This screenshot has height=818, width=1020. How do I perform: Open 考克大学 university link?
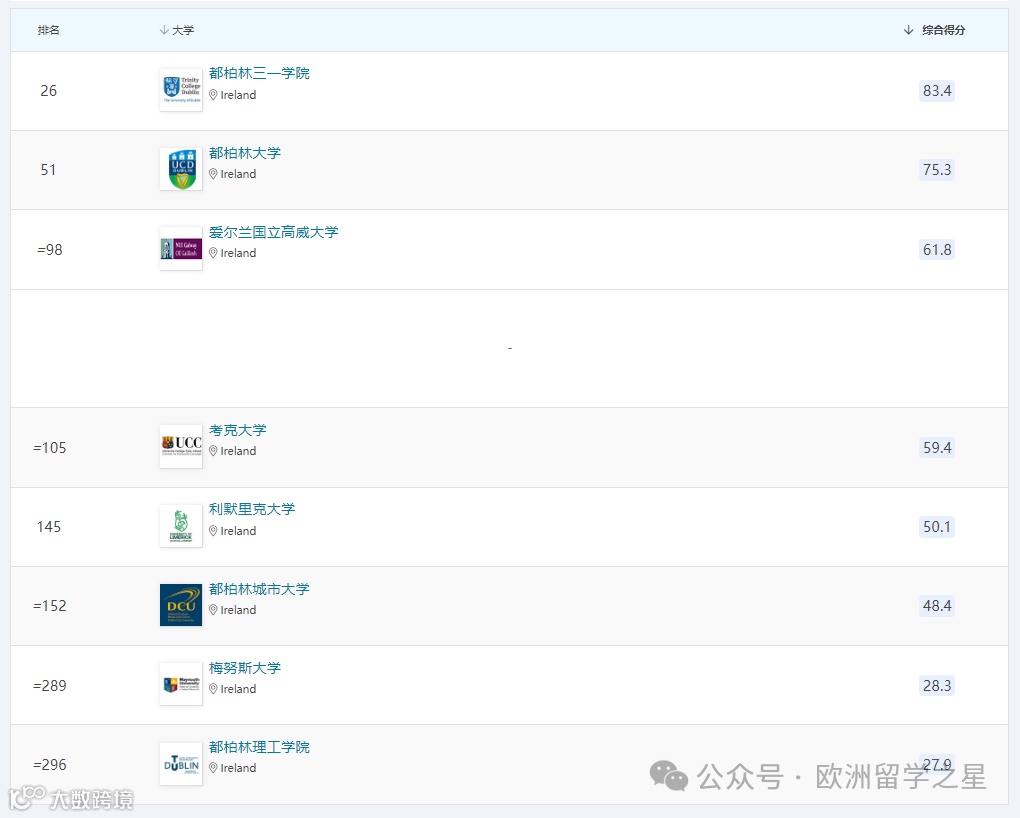[x=237, y=430]
